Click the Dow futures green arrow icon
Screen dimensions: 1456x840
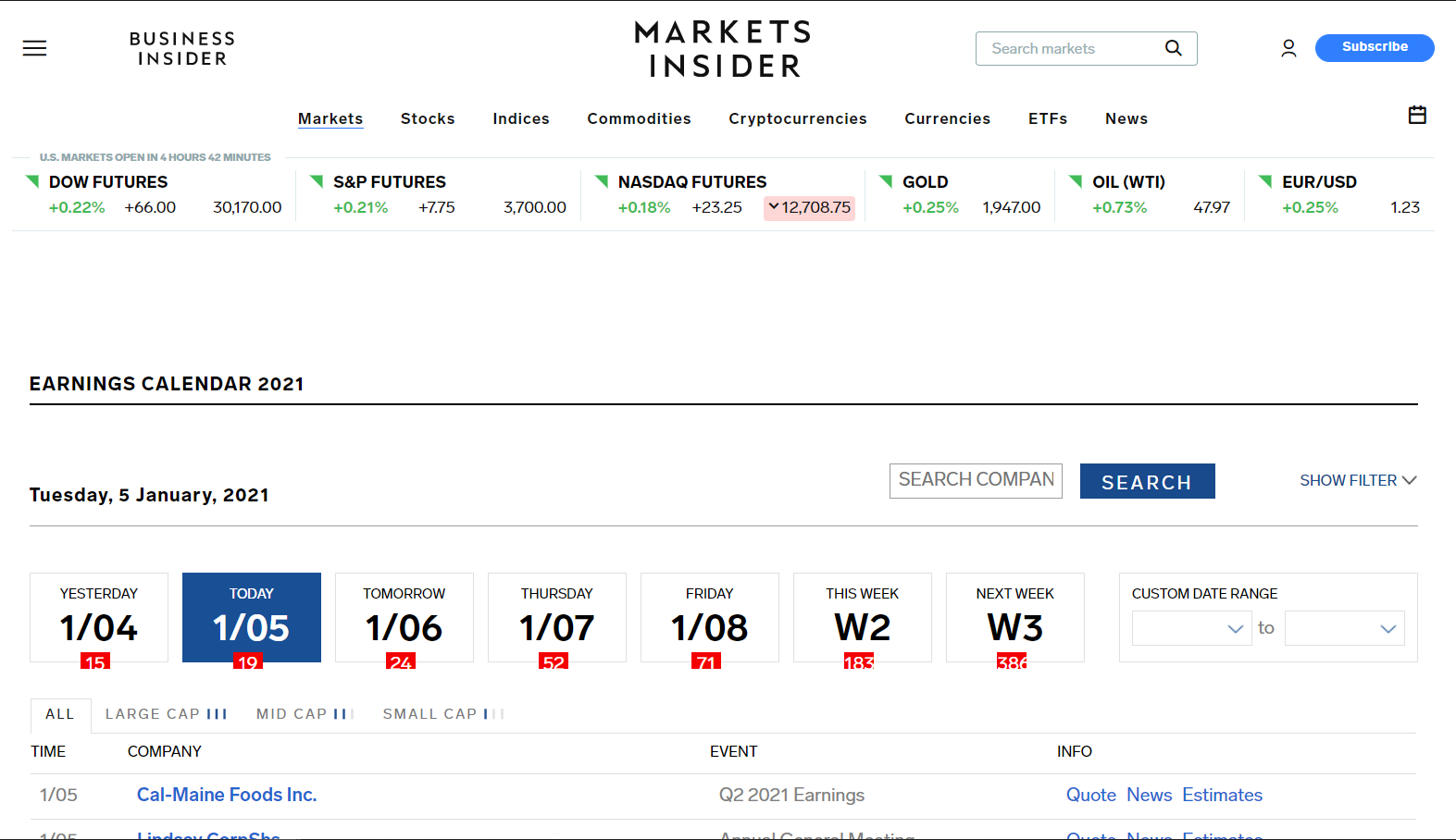click(x=32, y=180)
